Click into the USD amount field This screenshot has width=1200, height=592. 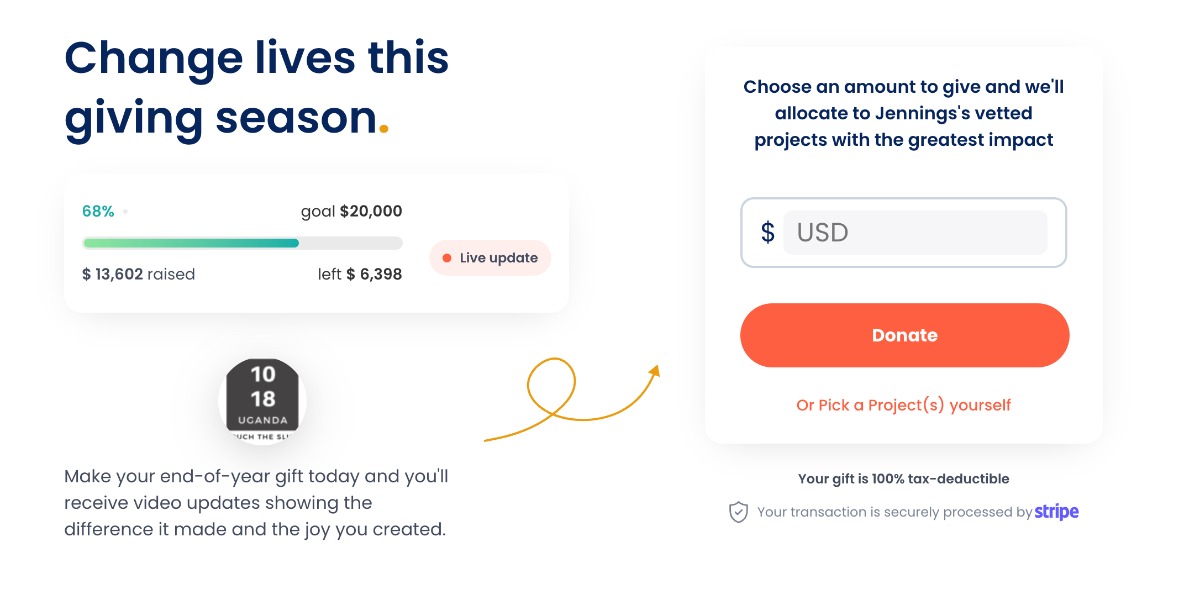click(x=914, y=233)
